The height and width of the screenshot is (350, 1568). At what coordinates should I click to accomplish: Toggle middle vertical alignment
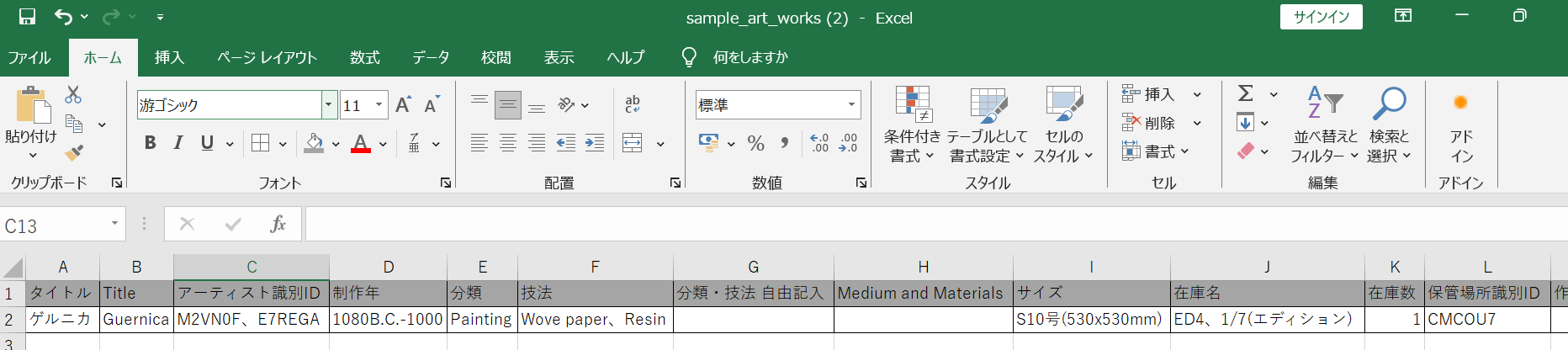[x=507, y=105]
